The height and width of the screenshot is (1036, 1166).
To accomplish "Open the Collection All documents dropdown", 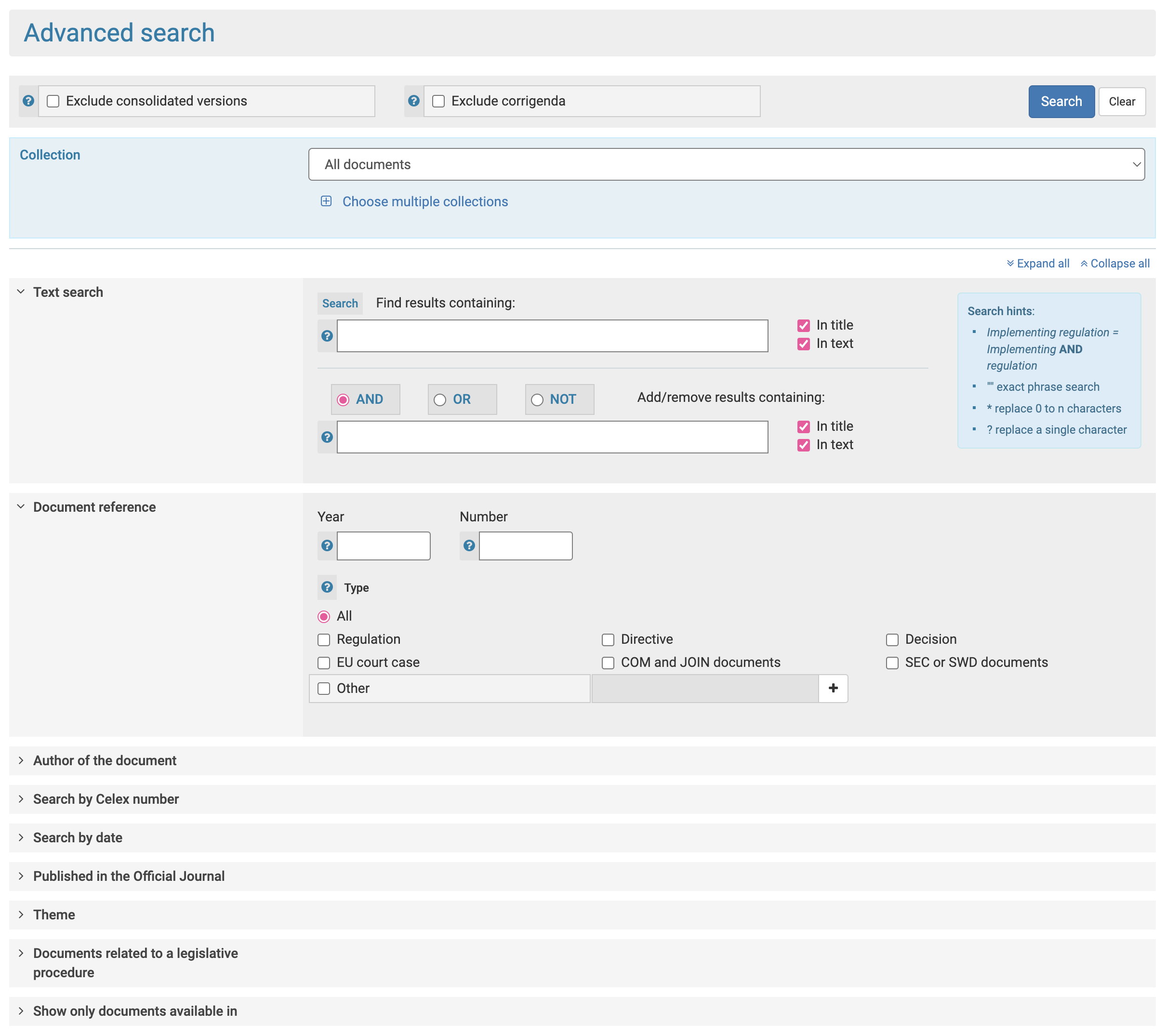I will coord(726,165).
